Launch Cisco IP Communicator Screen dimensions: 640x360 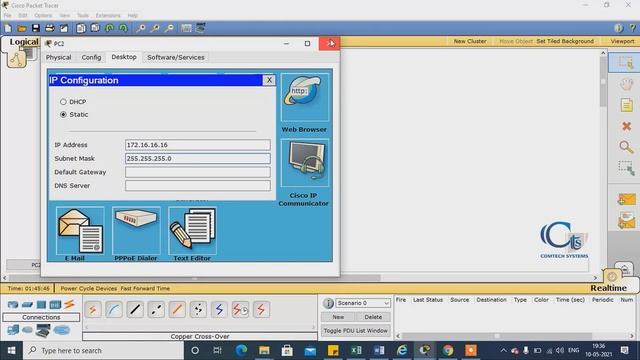click(304, 163)
